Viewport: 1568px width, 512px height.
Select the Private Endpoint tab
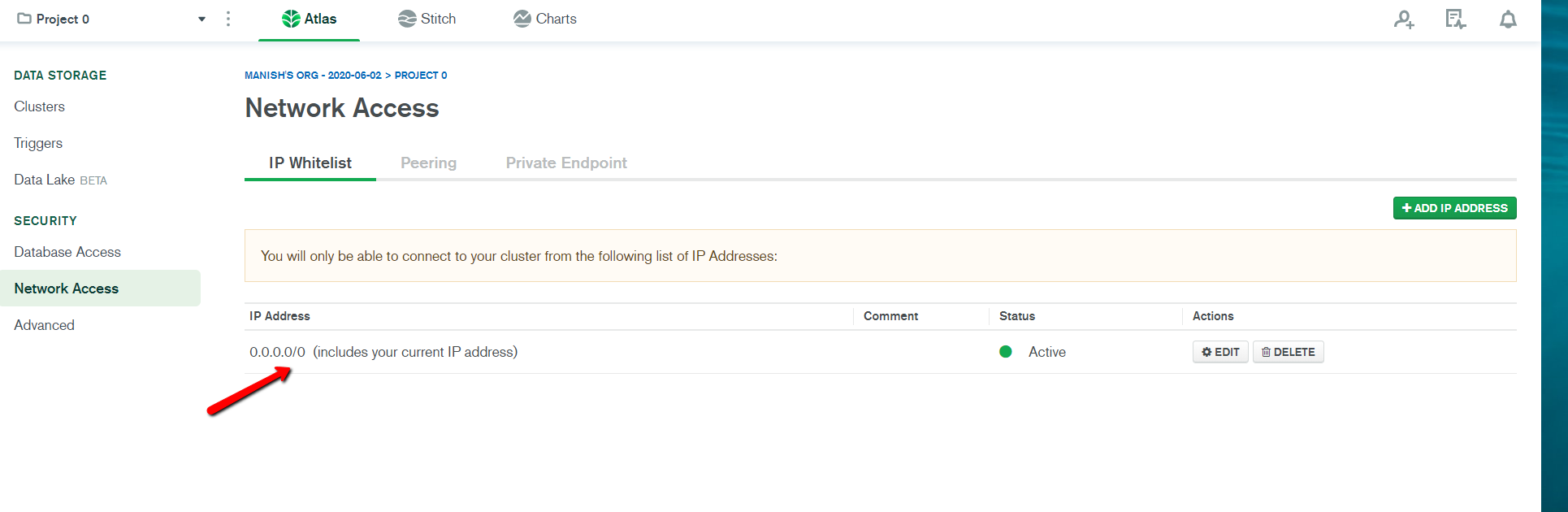[x=566, y=163]
